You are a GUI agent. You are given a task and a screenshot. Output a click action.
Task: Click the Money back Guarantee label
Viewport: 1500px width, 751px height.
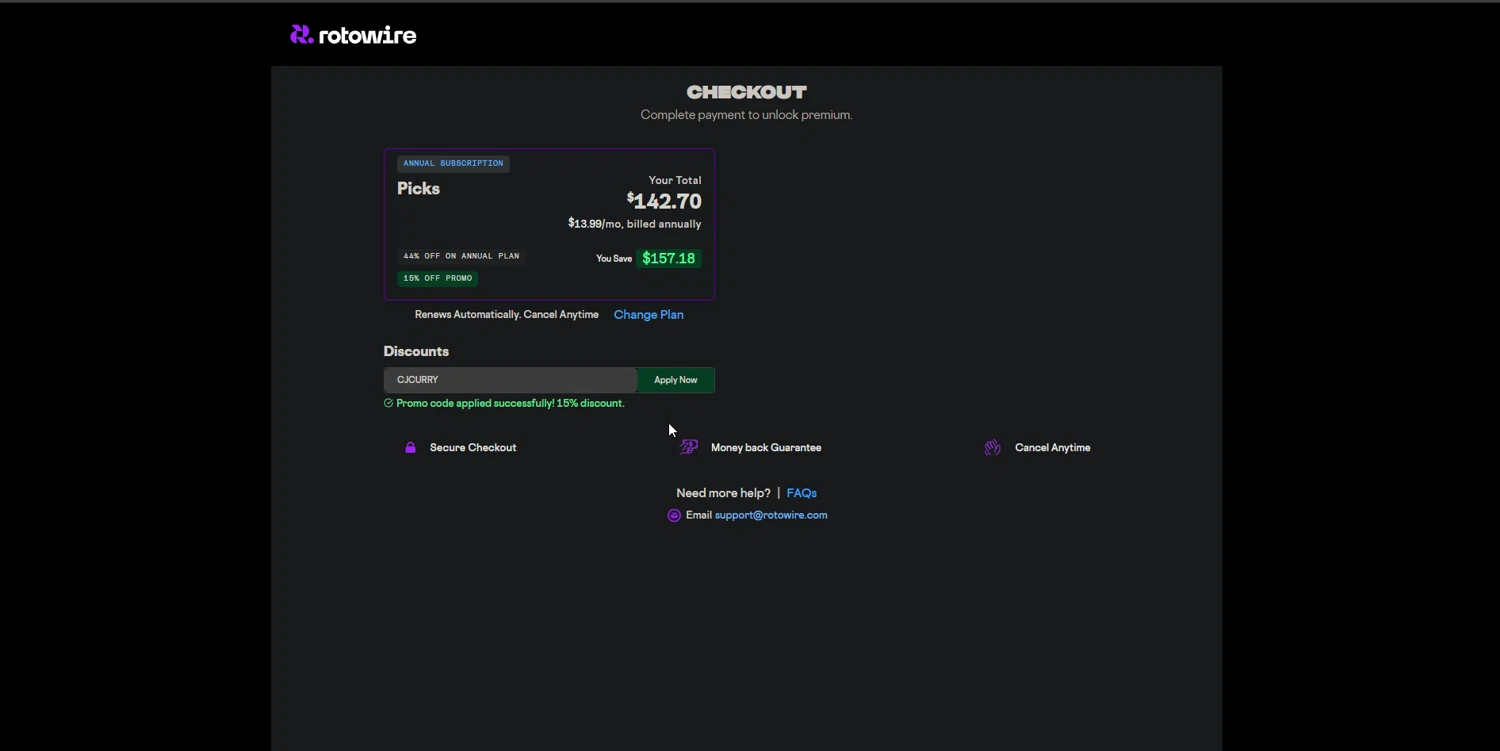point(766,447)
